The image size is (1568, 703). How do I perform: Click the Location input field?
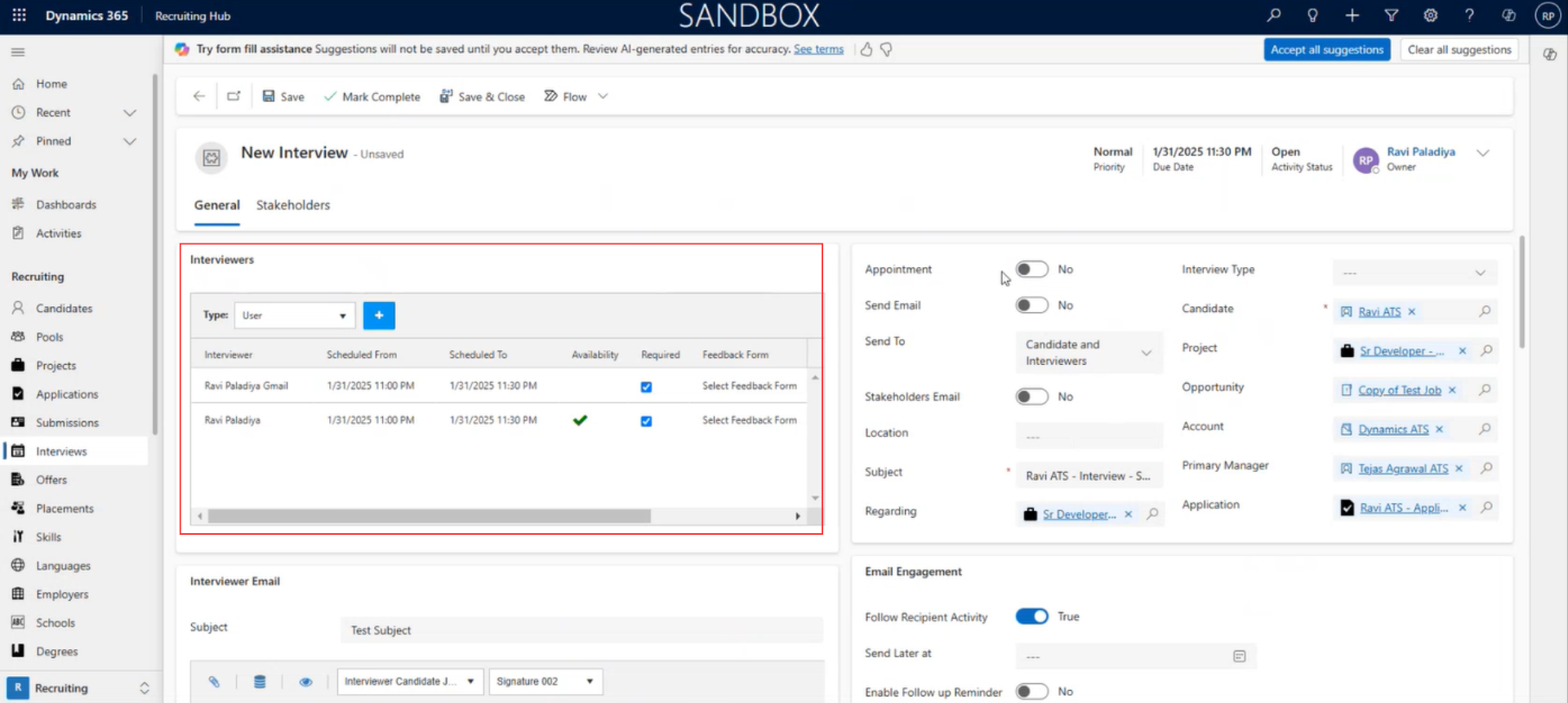coord(1089,436)
